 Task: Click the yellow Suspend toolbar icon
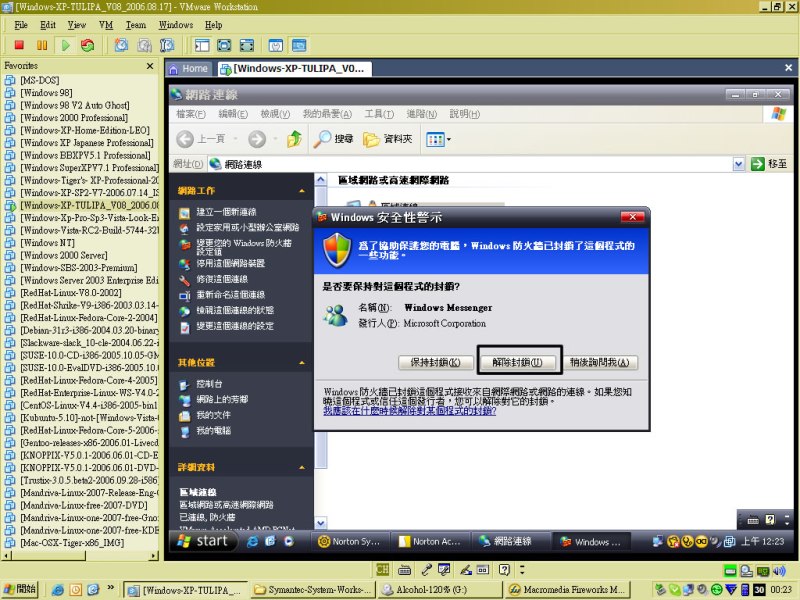tap(42, 45)
